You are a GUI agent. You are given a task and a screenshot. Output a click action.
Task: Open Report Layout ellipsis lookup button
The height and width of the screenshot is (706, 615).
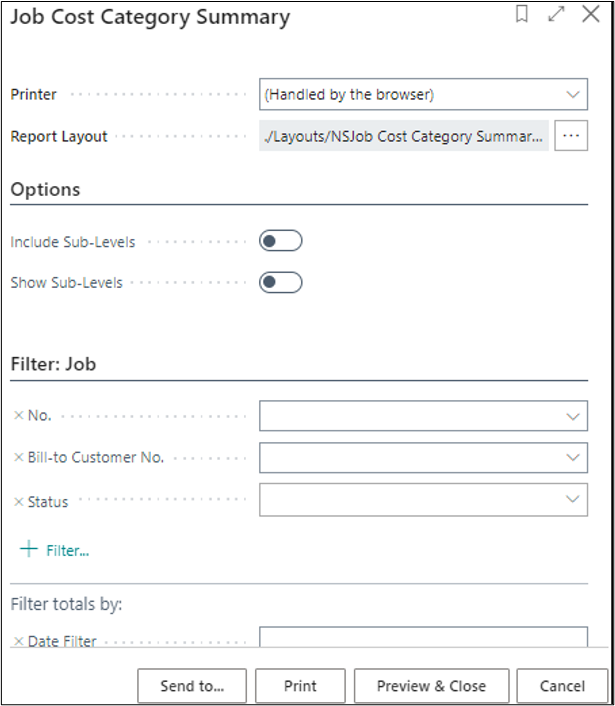pos(570,136)
